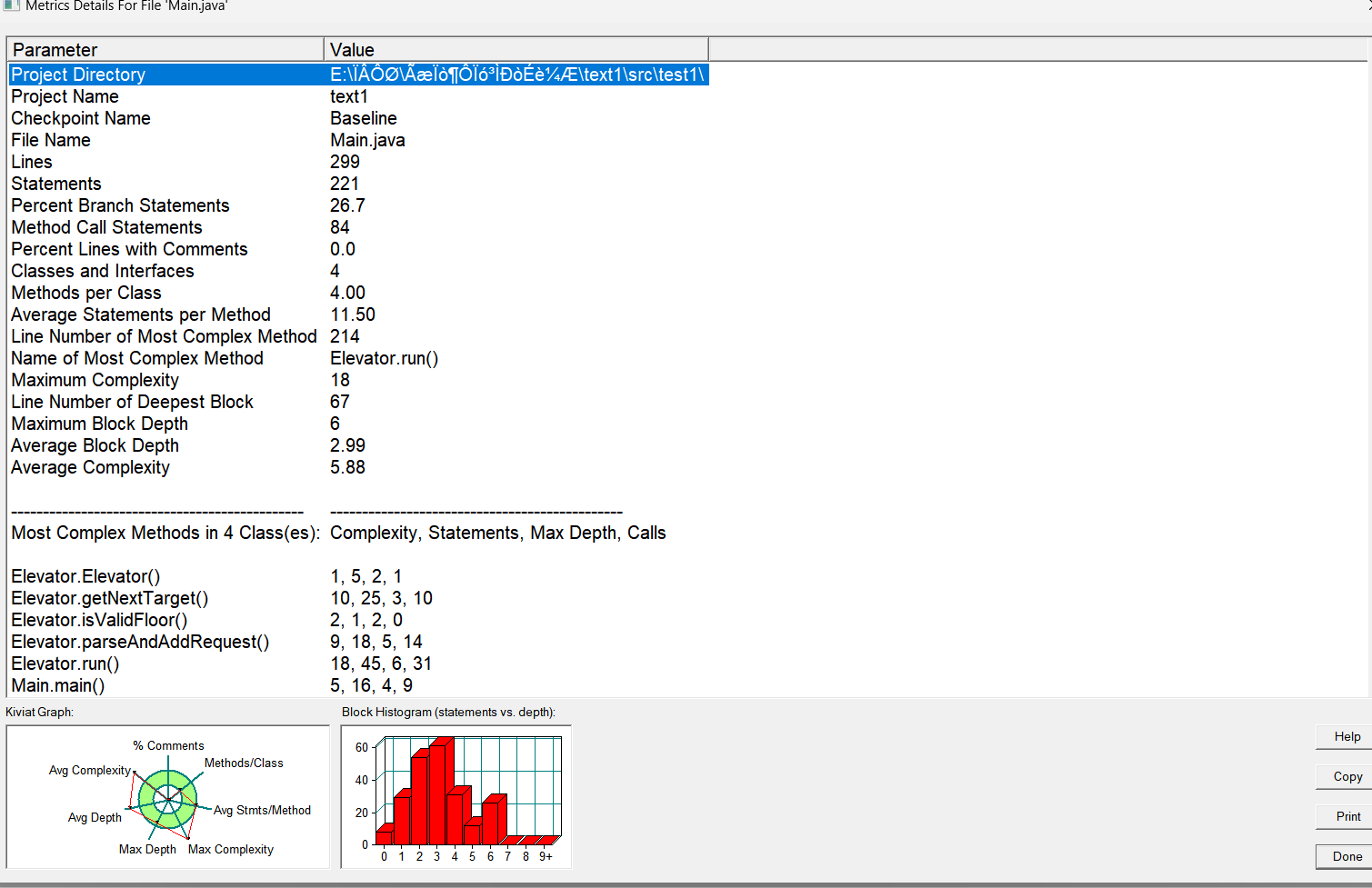Select the Project Directory row
The height and width of the screenshot is (888, 1372).
pyautogui.click(x=358, y=75)
